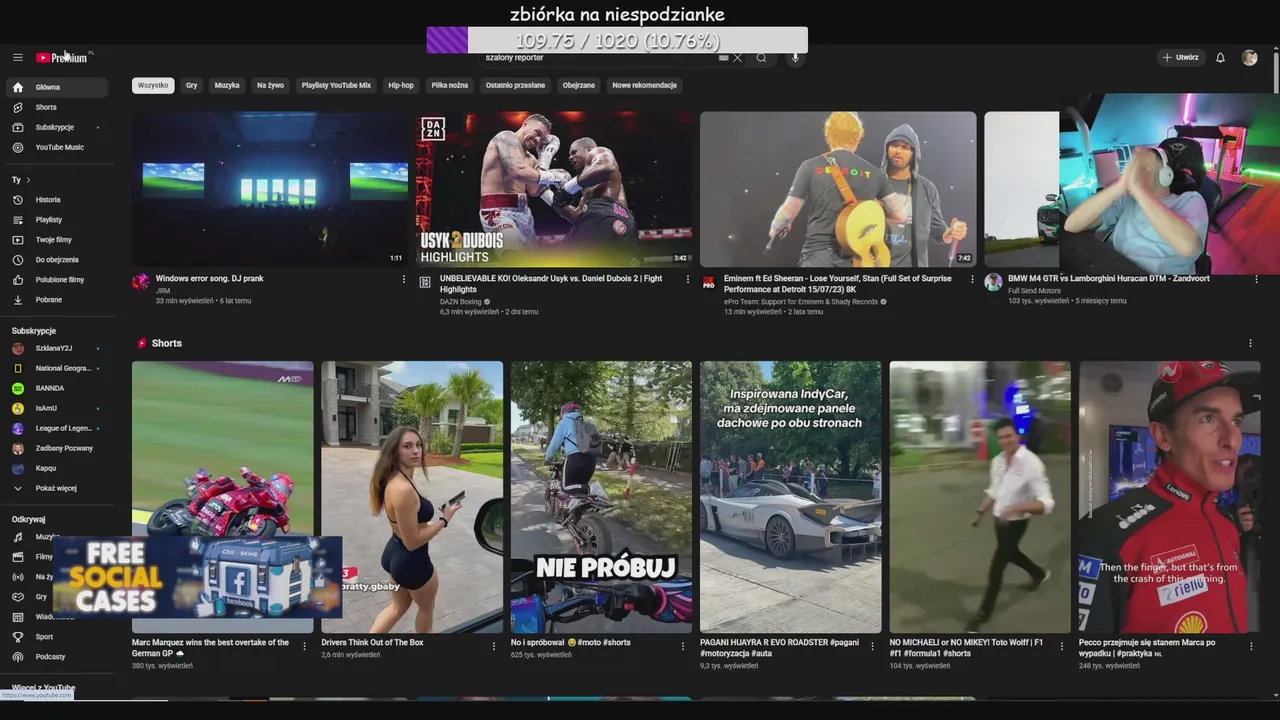Select the Ostatnio przesłane chip
Screen dimensions: 1280x720
515,85
